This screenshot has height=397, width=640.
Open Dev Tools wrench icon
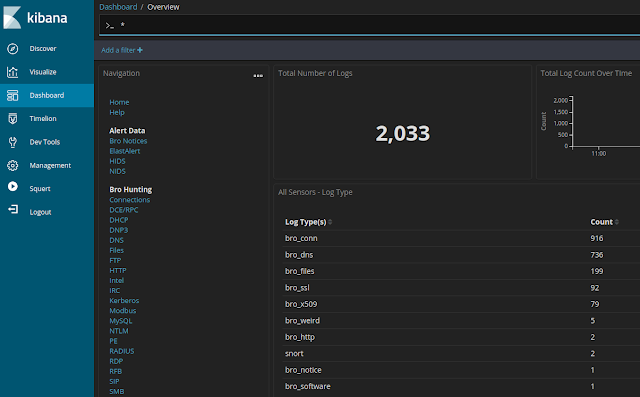pyautogui.click(x=13, y=142)
